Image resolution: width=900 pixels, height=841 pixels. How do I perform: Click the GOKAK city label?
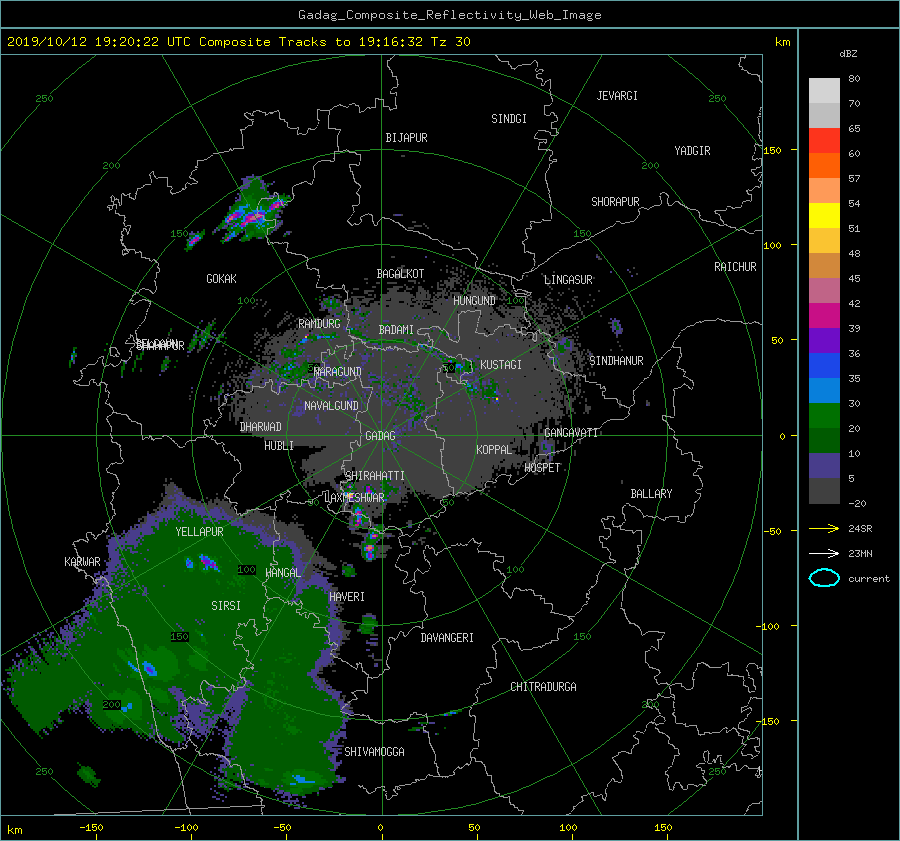pyautogui.click(x=221, y=279)
